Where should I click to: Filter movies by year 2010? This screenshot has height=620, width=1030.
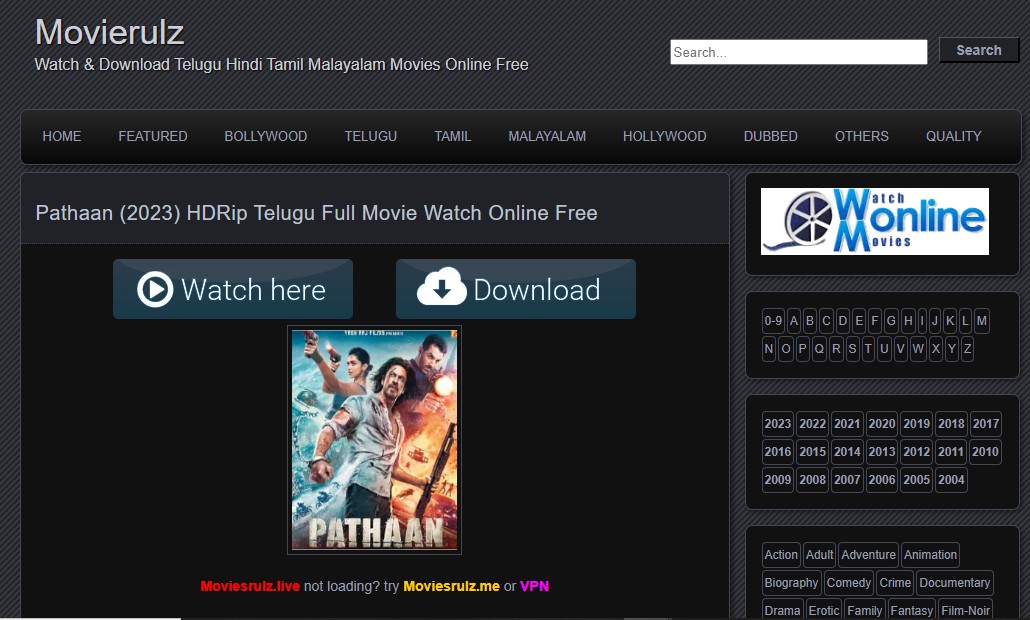[985, 451]
